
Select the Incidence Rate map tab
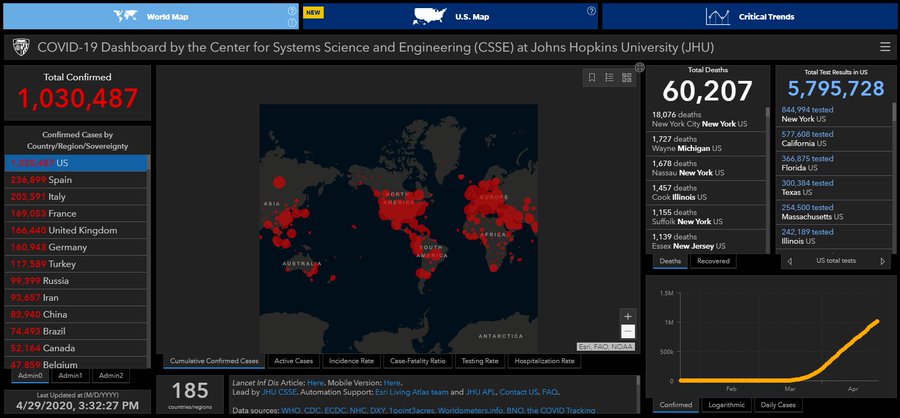pos(351,361)
